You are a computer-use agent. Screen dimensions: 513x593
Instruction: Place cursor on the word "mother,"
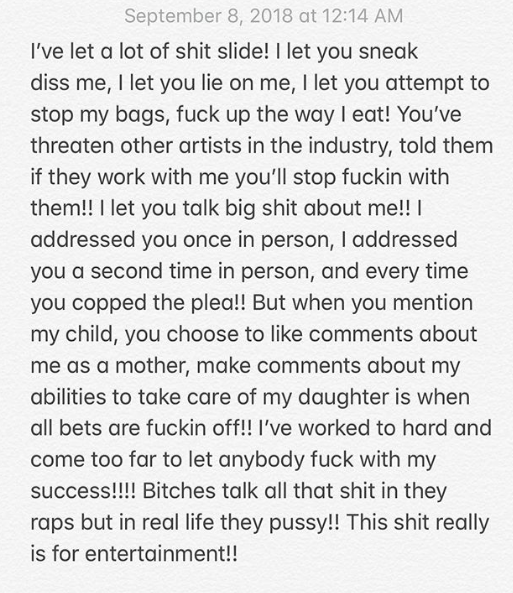[x=152, y=366]
